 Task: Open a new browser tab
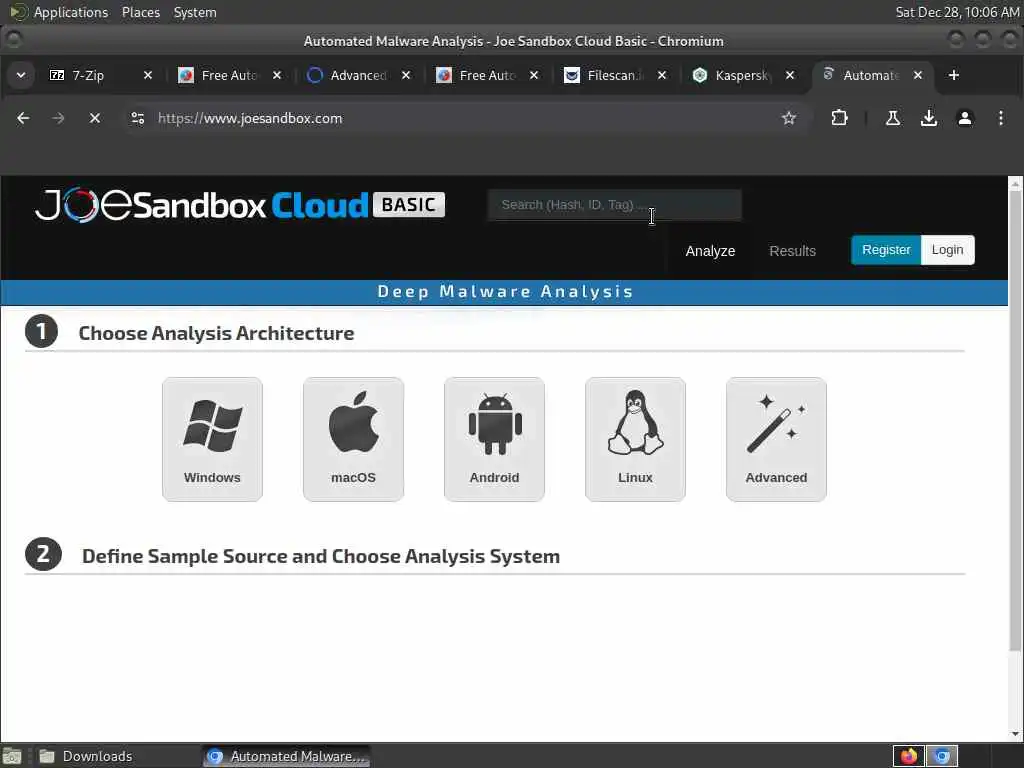pyautogui.click(x=953, y=75)
